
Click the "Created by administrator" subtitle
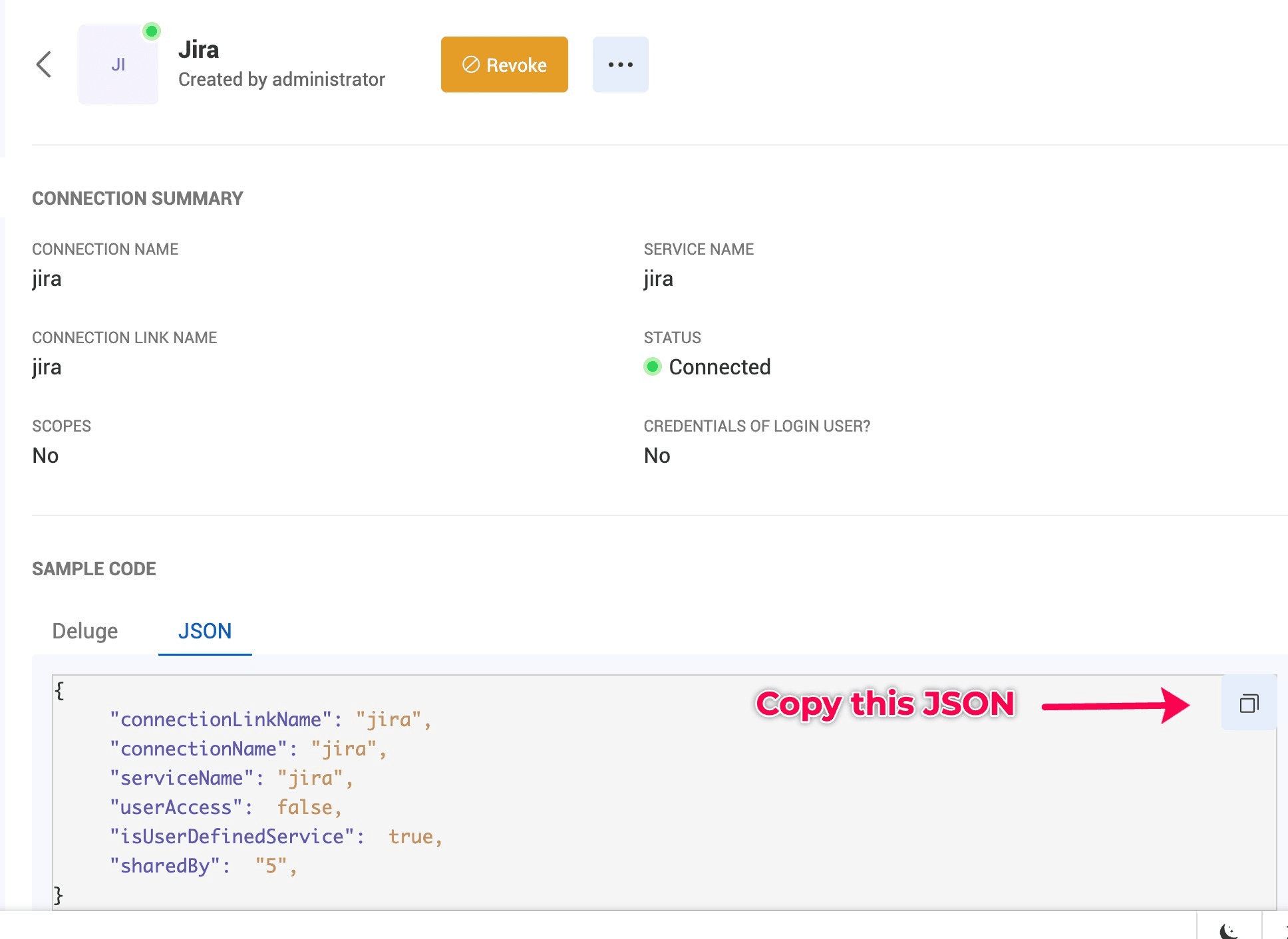click(x=281, y=79)
